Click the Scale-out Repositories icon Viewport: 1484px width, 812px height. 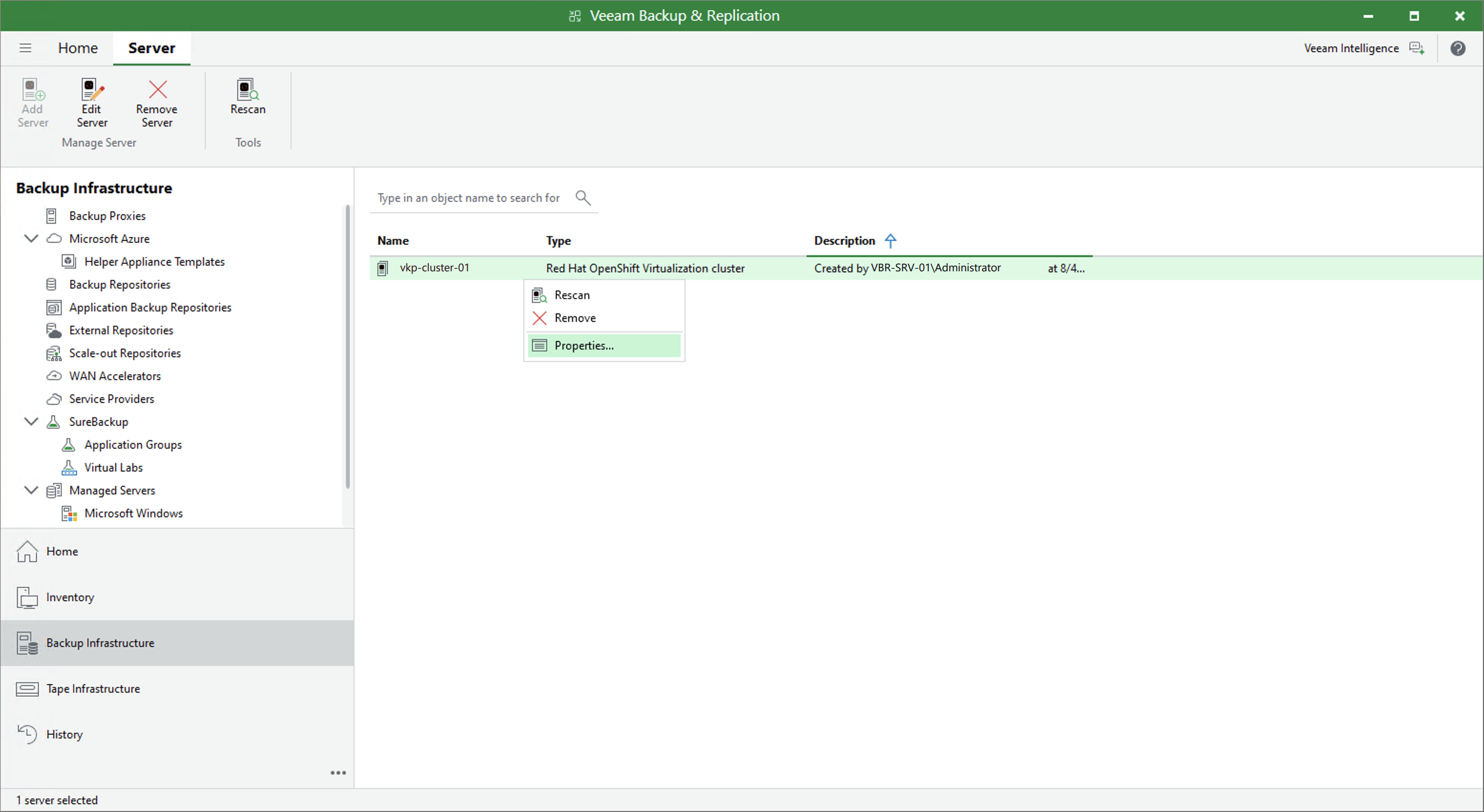click(53, 353)
